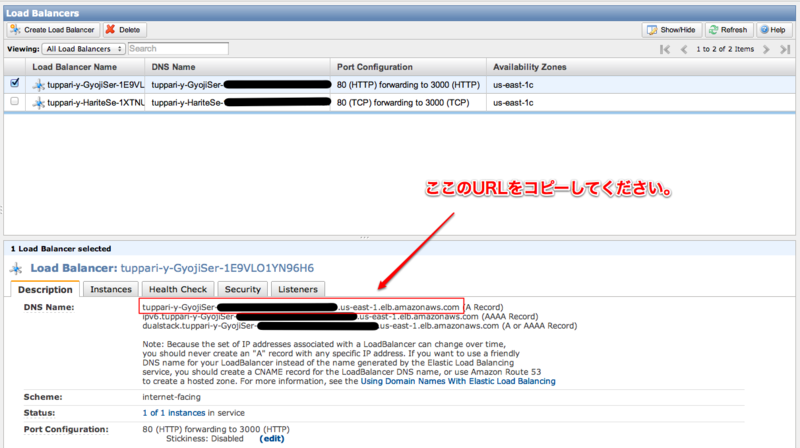Click us-east-1c zone in GyojiSer row
The image size is (800, 448).
[x=513, y=85]
